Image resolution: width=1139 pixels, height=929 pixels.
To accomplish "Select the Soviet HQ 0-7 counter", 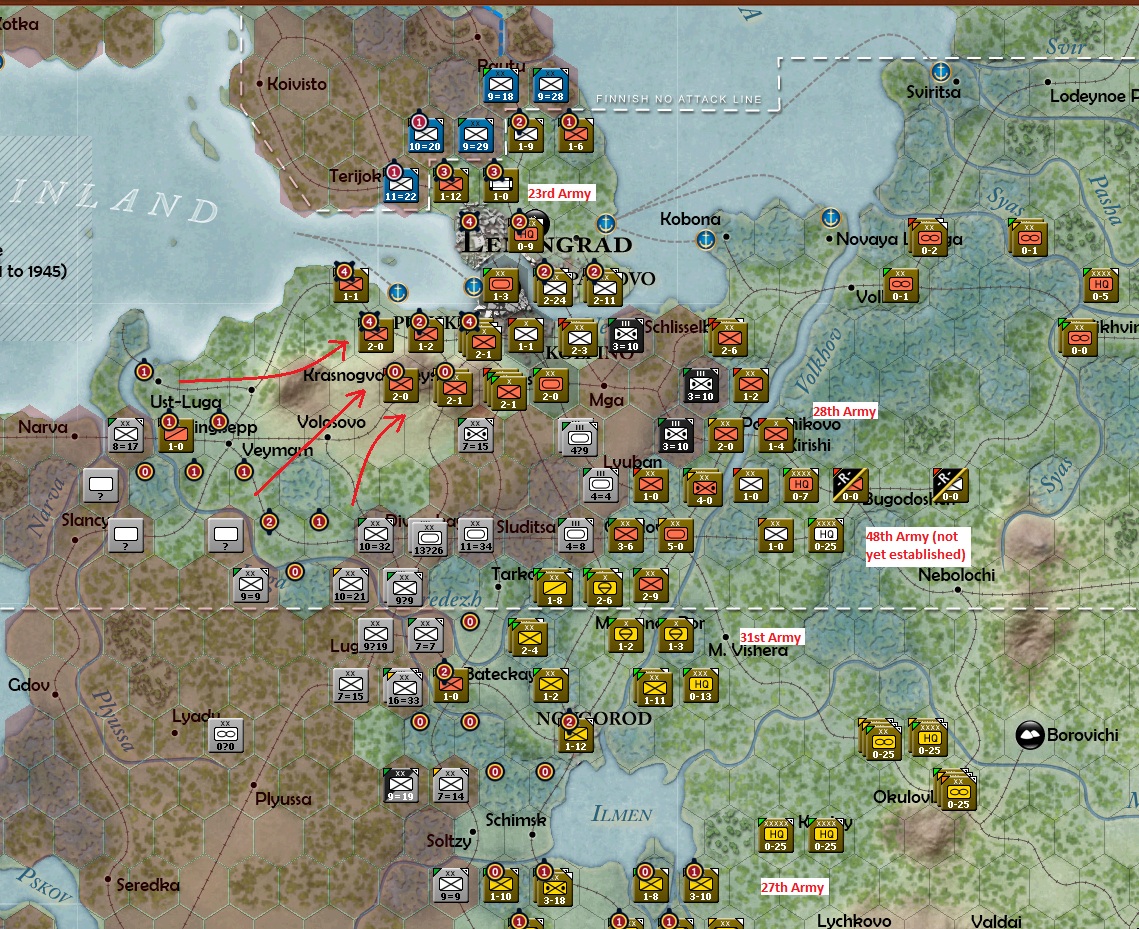I will tap(800, 485).
